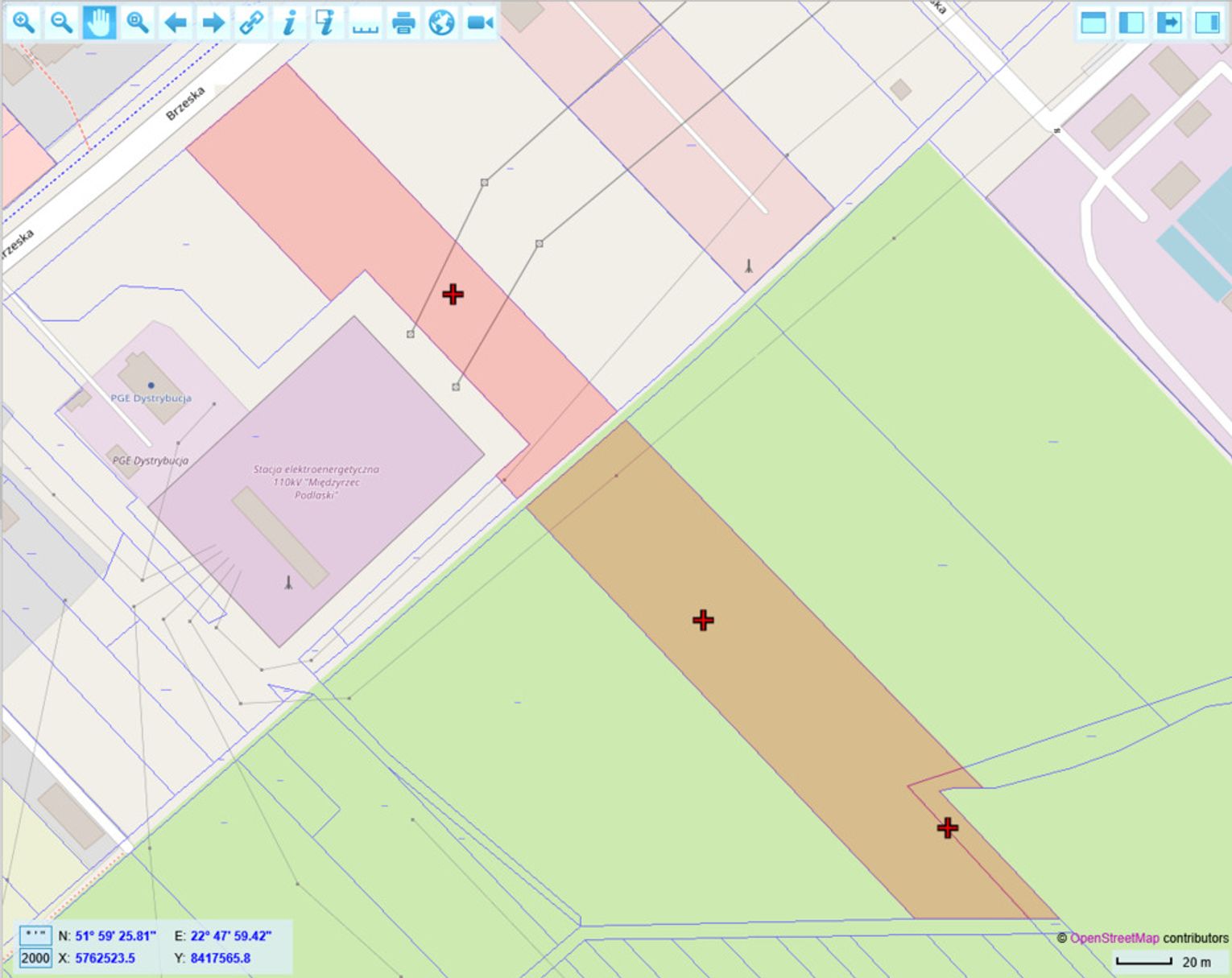Click the globe icon in toolbar

click(x=441, y=23)
